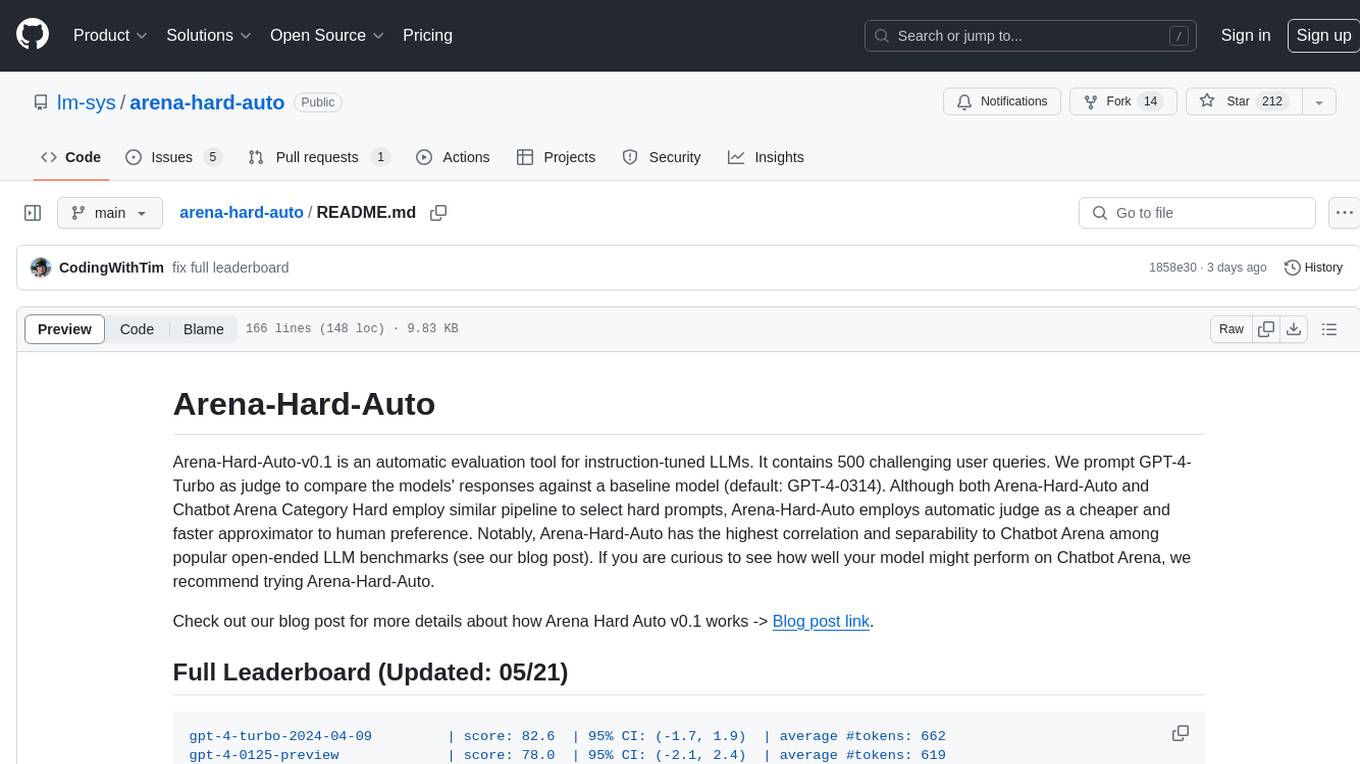Open more file actions ellipsis menu
The width and height of the screenshot is (1360, 764).
(1344, 213)
